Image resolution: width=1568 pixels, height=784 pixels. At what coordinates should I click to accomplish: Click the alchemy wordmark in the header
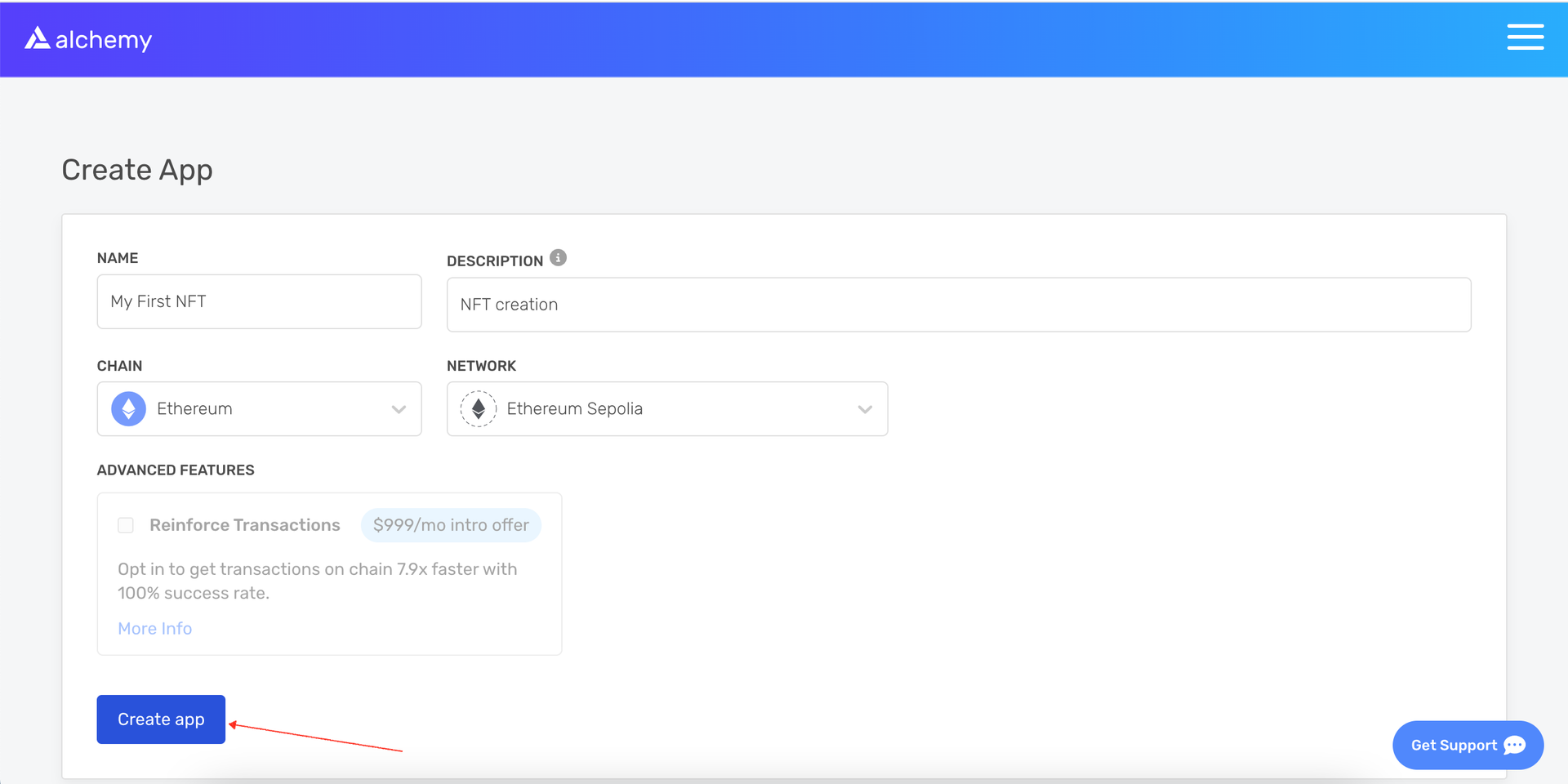click(x=103, y=38)
